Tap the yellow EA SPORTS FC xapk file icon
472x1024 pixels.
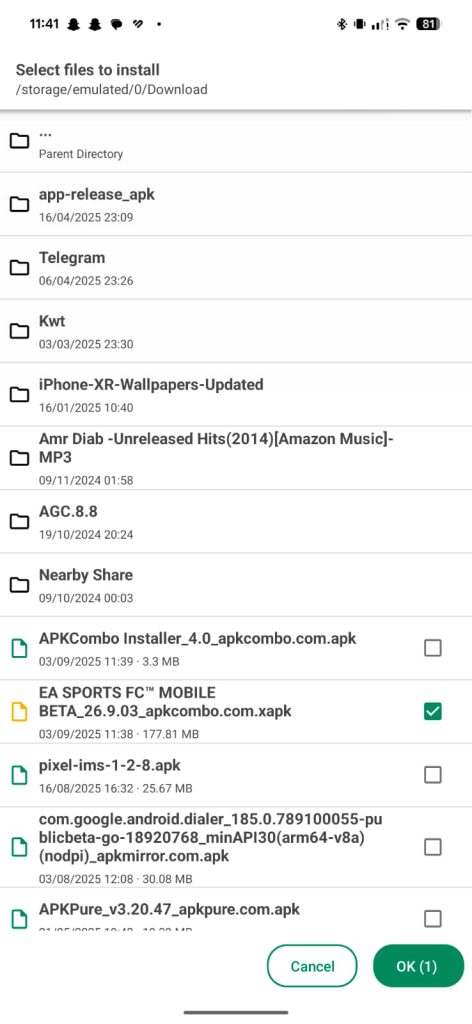point(20,711)
